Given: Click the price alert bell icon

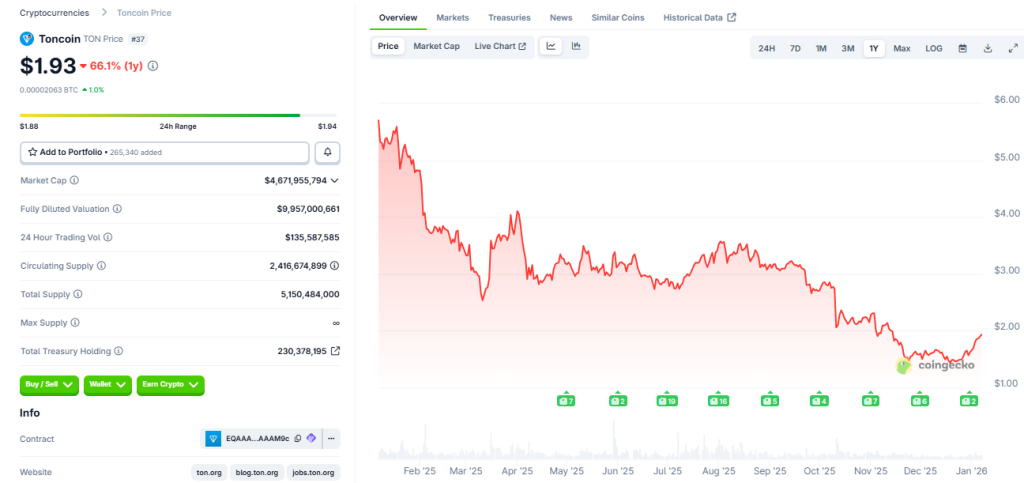Looking at the screenshot, I should point(327,152).
